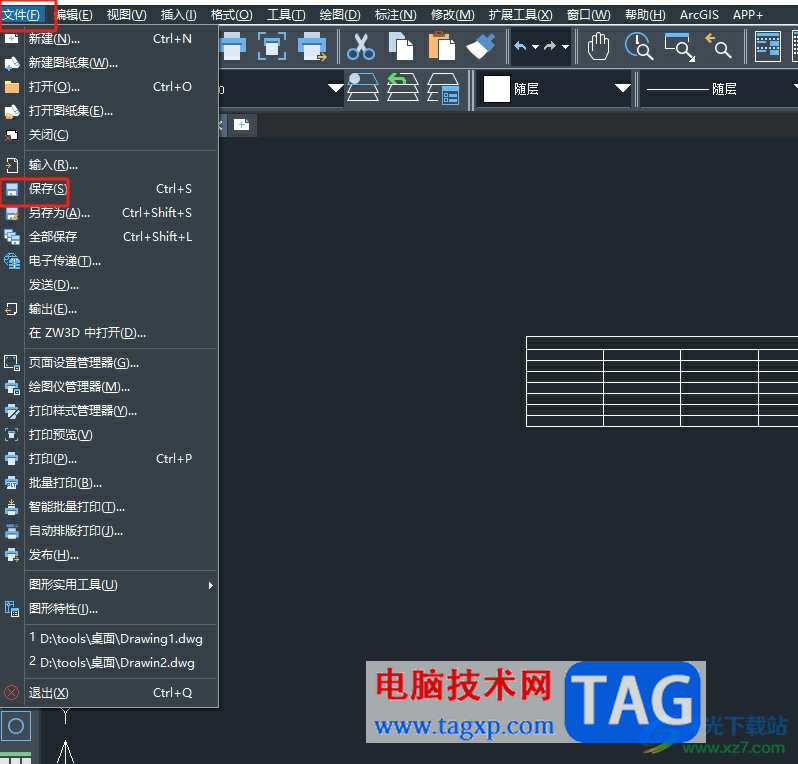
Task: Open the APP+ menu
Action: click(748, 15)
